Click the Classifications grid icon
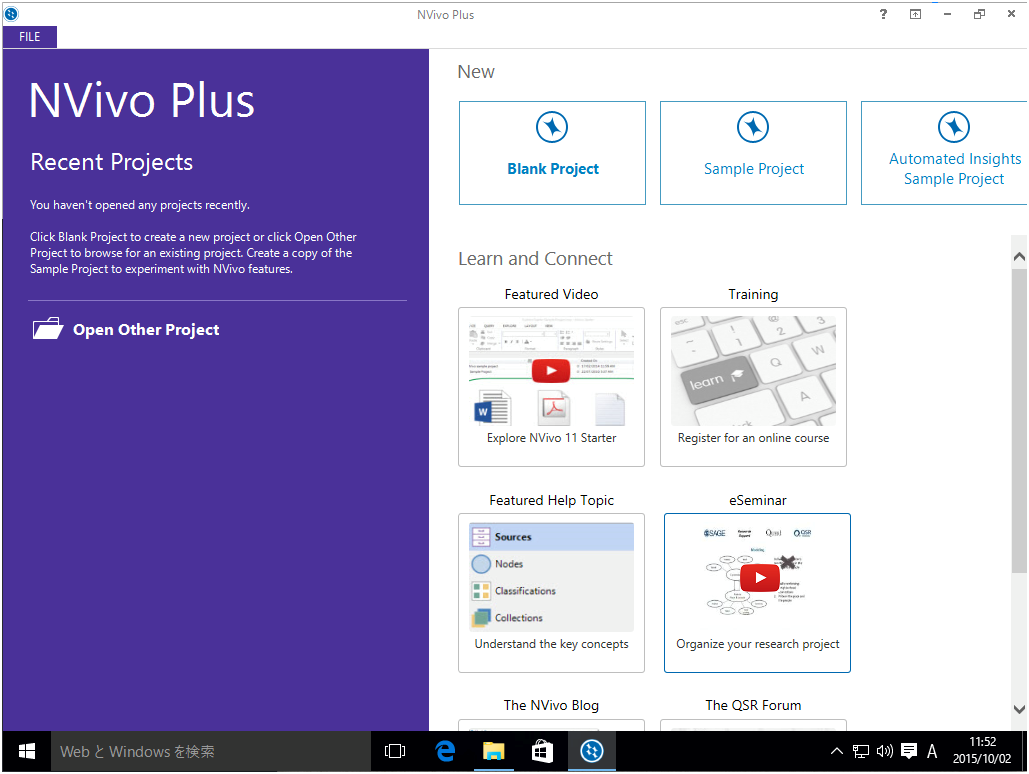The width and height of the screenshot is (1029, 774). pyautogui.click(x=481, y=591)
